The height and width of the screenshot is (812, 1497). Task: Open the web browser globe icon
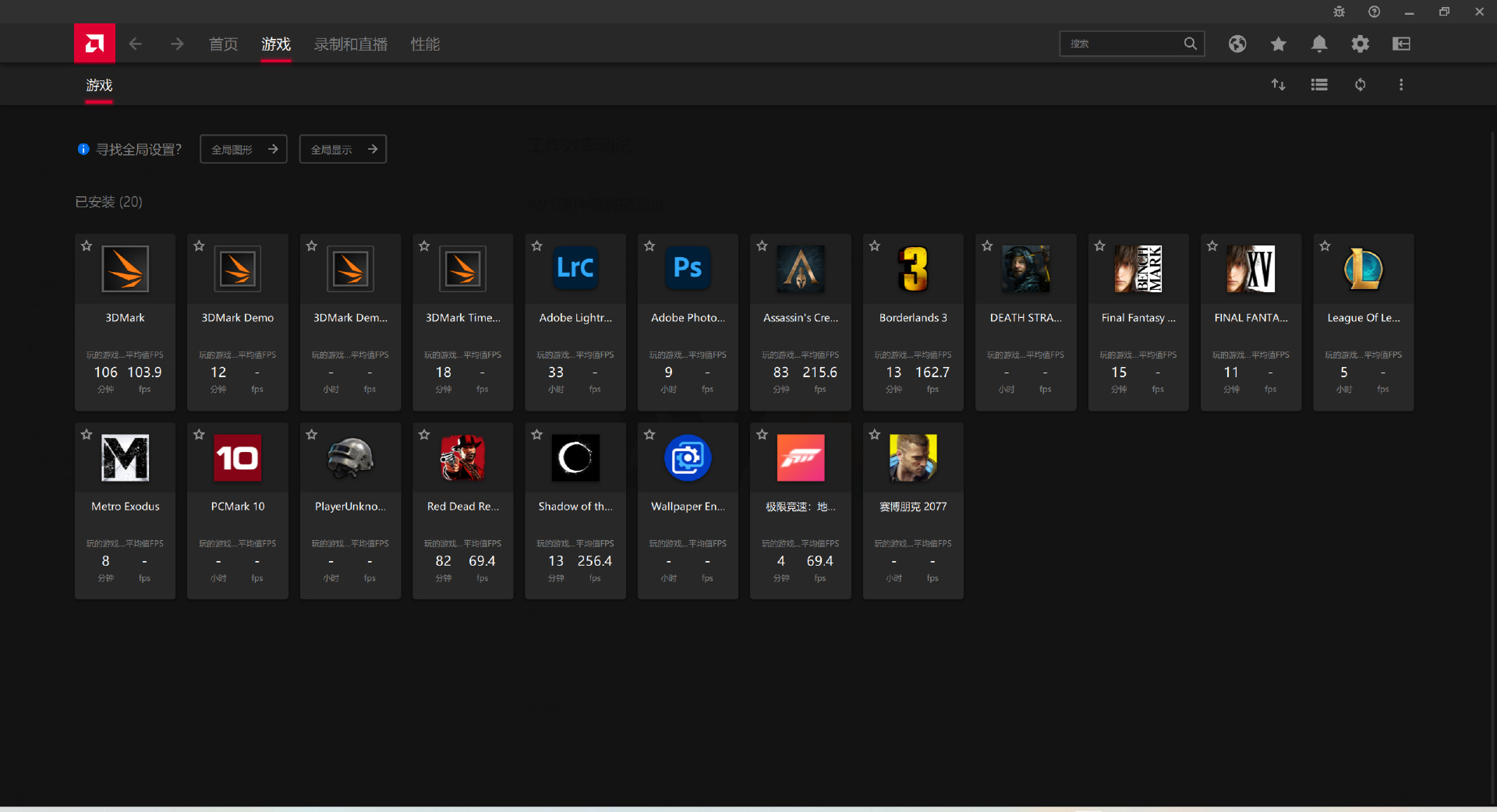[x=1237, y=44]
